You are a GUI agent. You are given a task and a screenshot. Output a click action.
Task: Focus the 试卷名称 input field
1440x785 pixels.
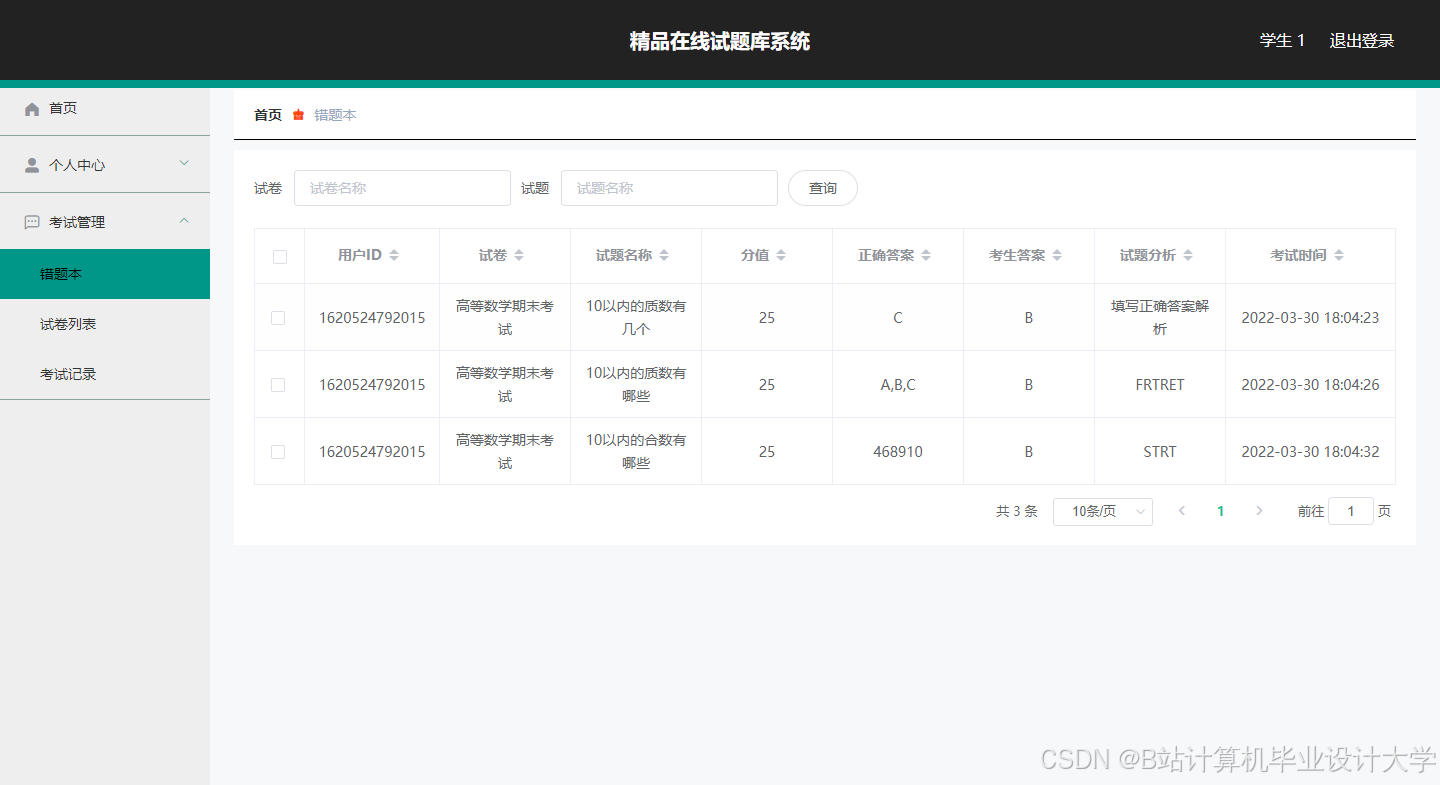(x=402, y=188)
